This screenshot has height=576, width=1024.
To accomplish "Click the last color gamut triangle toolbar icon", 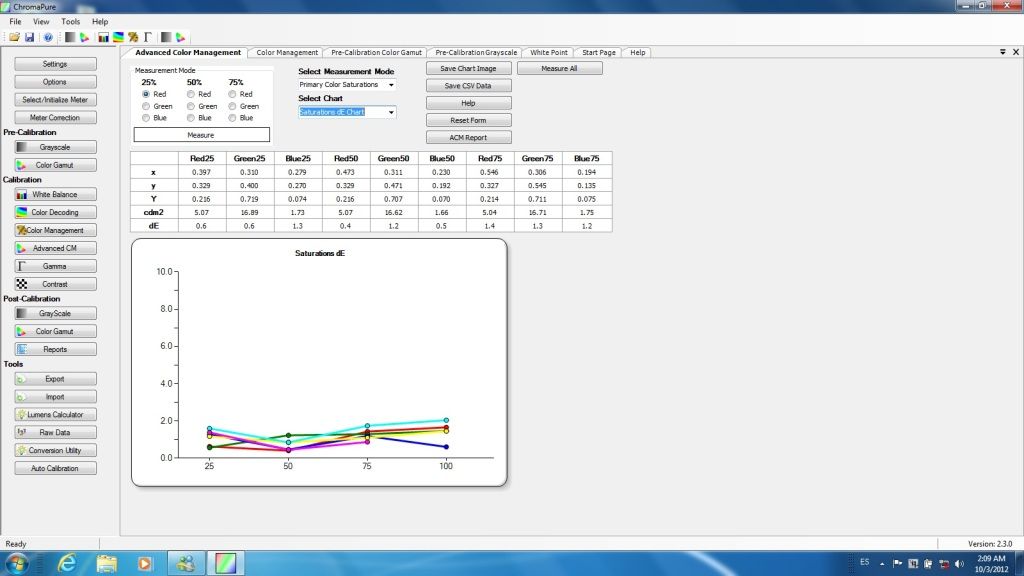I will click(x=181, y=37).
